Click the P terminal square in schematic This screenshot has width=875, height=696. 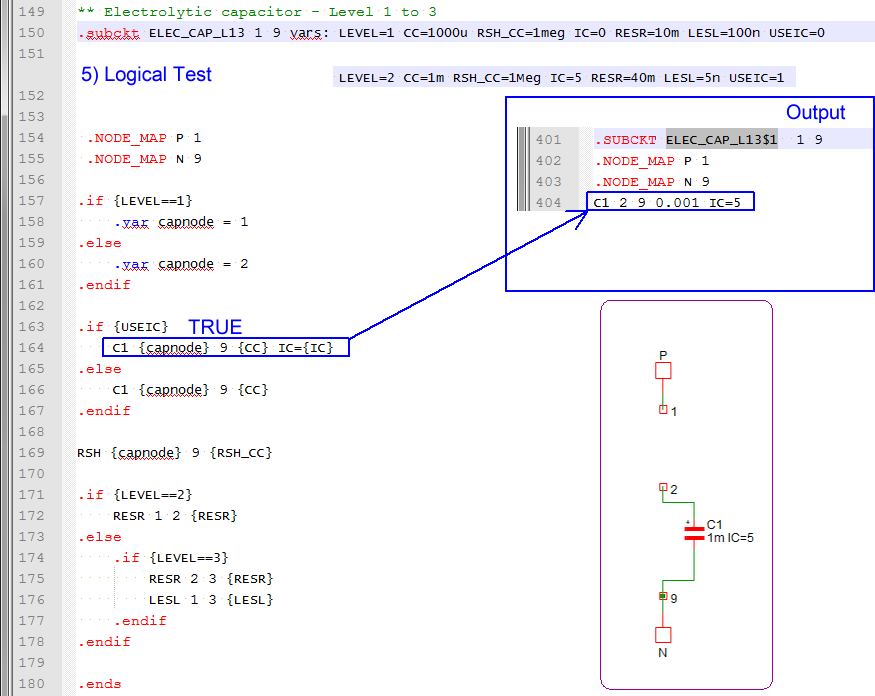662,371
